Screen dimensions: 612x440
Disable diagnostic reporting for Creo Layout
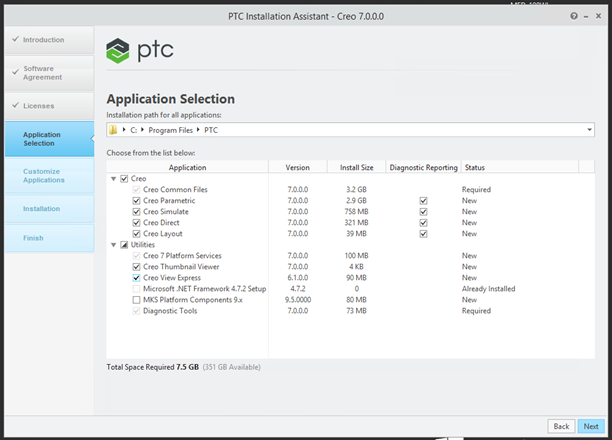[423, 234]
